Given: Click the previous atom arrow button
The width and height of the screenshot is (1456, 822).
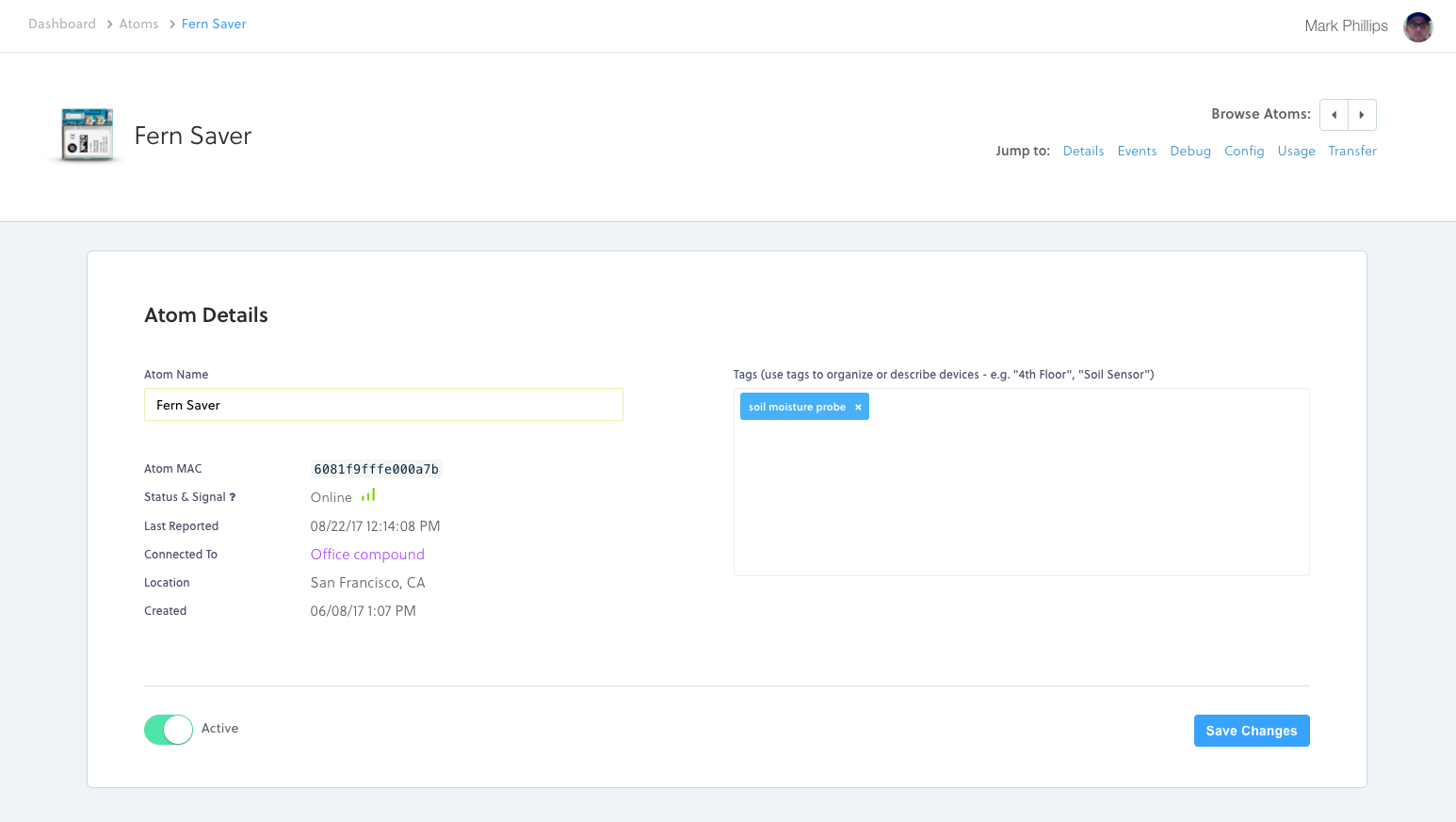Looking at the screenshot, I should click(x=1334, y=115).
